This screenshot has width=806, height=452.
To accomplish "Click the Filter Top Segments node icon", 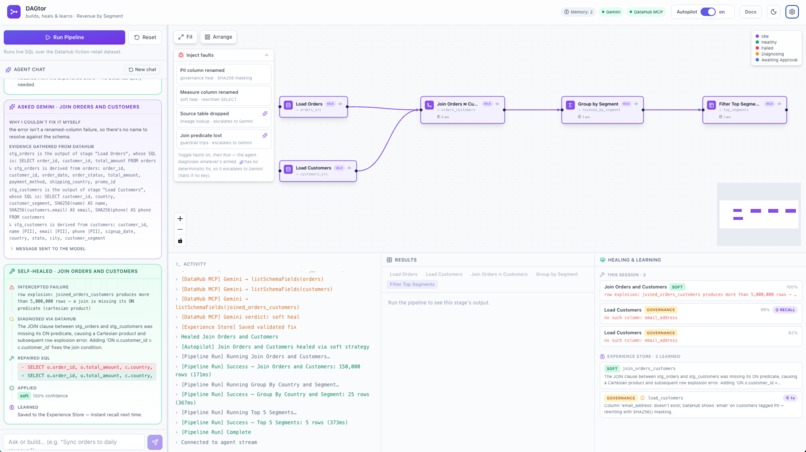I will point(711,105).
